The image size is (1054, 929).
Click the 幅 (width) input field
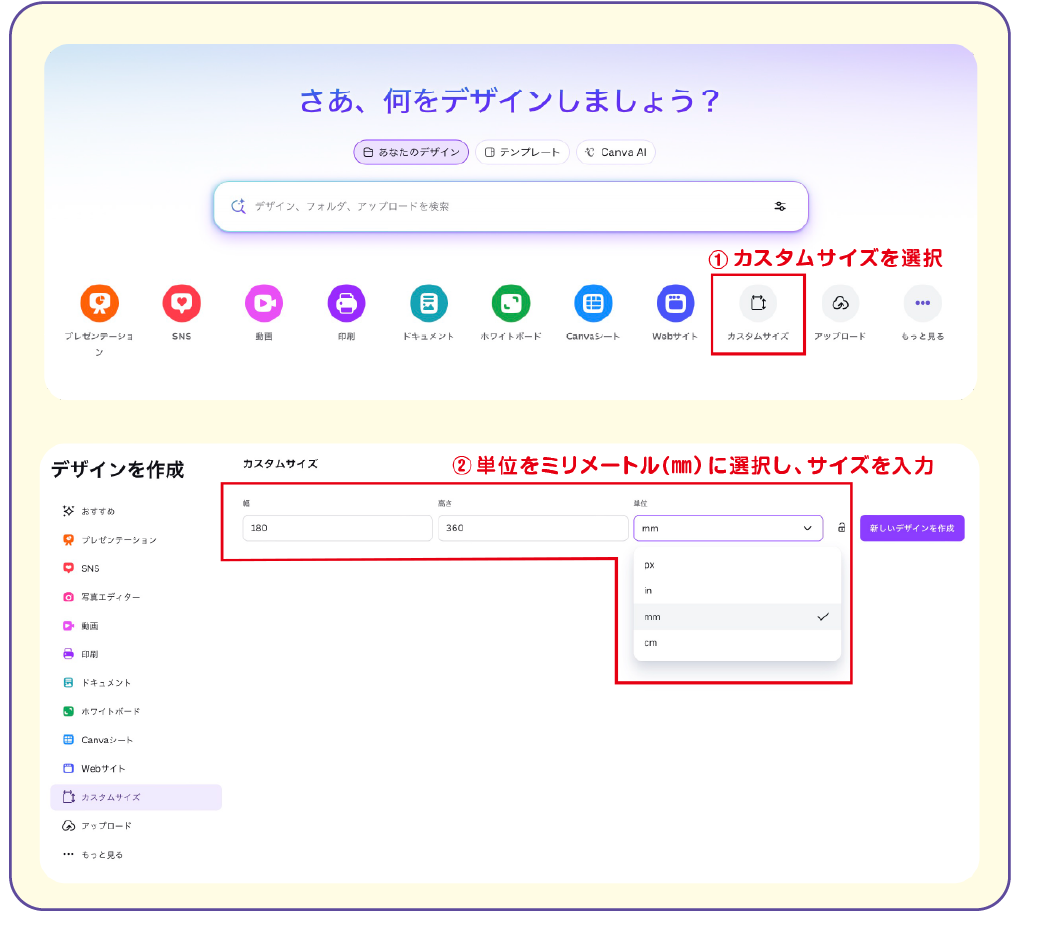click(x=337, y=528)
